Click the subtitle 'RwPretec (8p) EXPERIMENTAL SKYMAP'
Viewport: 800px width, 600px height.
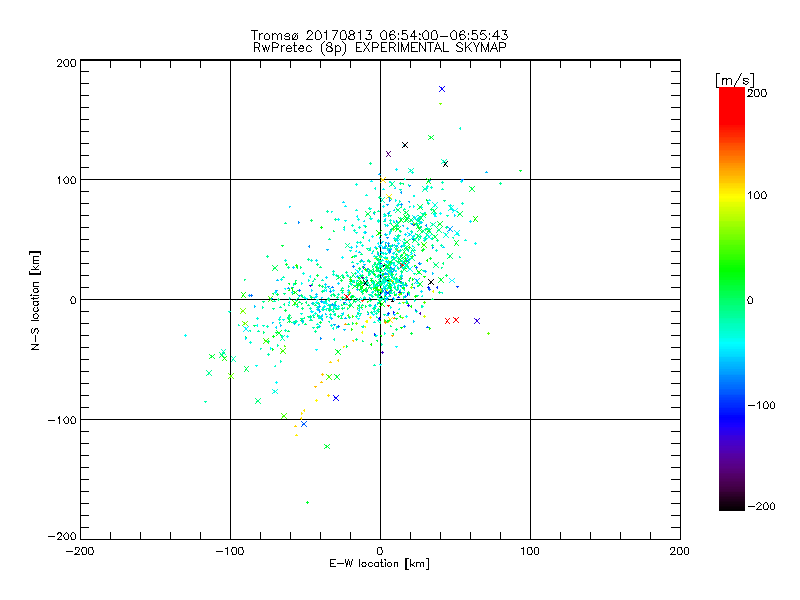pyautogui.click(x=380, y=48)
